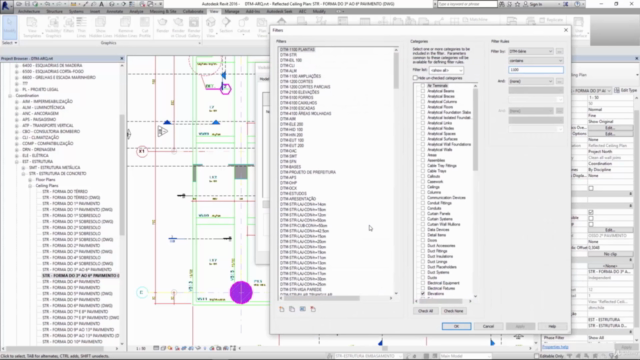Click the Plan Views ribbon icon

click(x=262, y=27)
